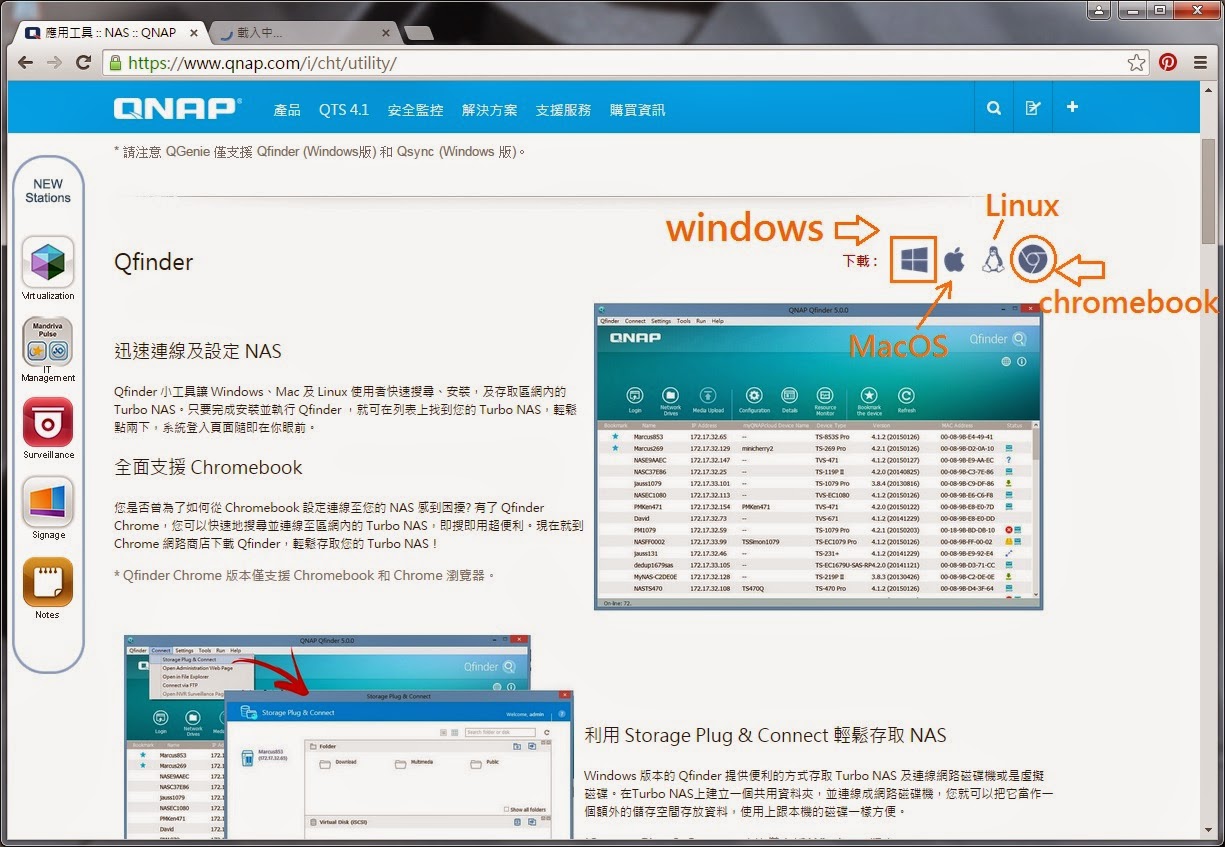Click the Qfinder section heading
Image resolution: width=1225 pixels, height=847 pixels.
[x=153, y=262]
